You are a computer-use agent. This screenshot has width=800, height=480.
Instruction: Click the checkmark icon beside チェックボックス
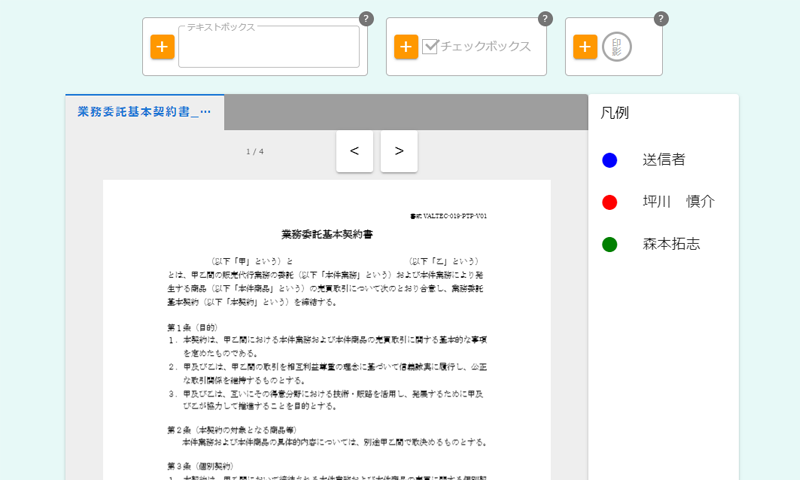point(431,46)
